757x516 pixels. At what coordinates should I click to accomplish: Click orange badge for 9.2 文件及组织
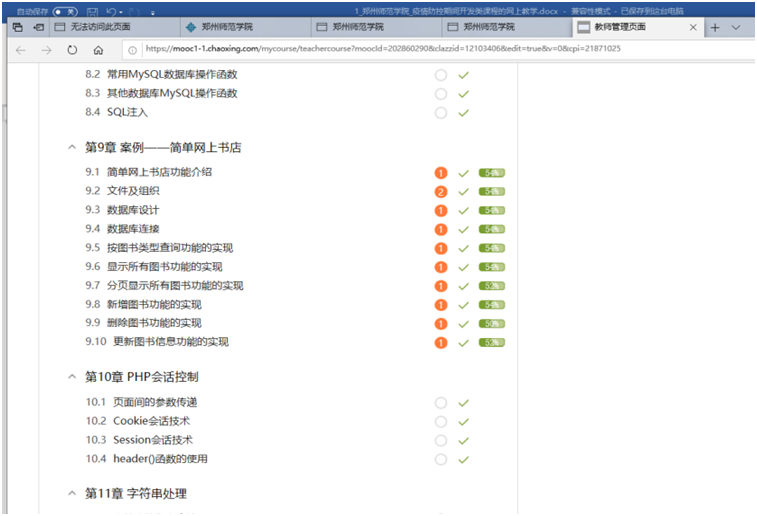point(440,191)
